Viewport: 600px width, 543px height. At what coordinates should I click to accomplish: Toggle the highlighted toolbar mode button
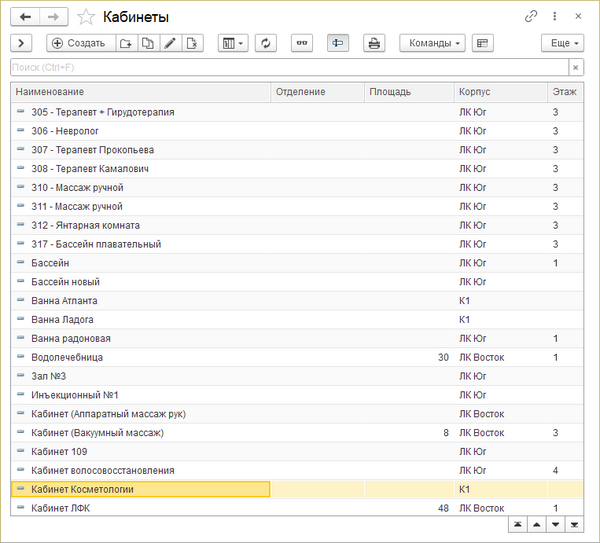[x=337, y=43]
